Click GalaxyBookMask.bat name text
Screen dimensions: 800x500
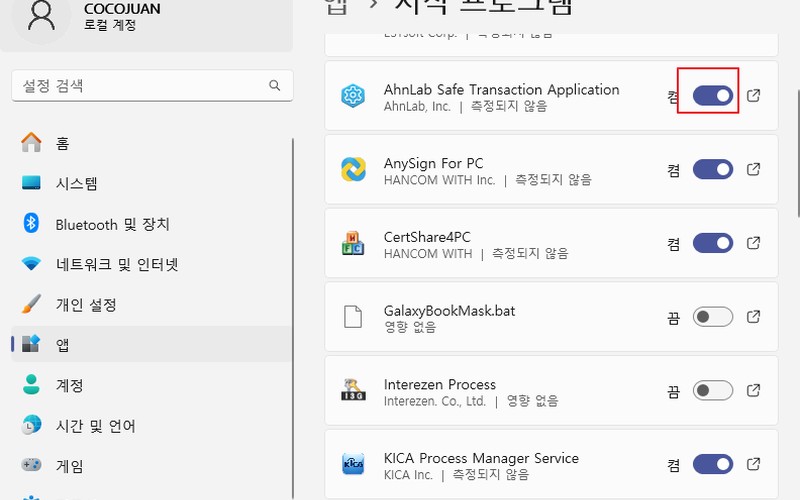click(449, 311)
